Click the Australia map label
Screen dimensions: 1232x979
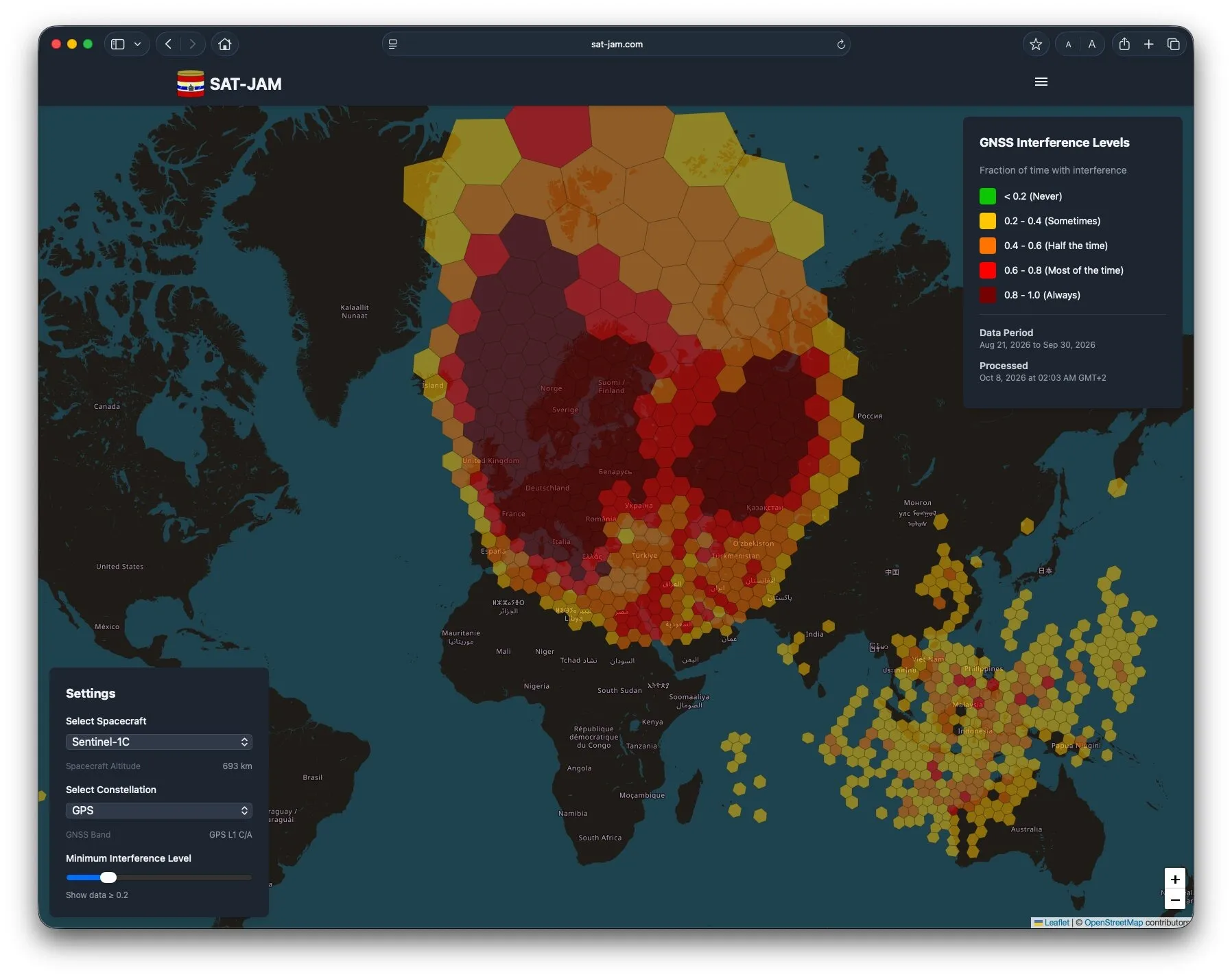tap(1026, 829)
